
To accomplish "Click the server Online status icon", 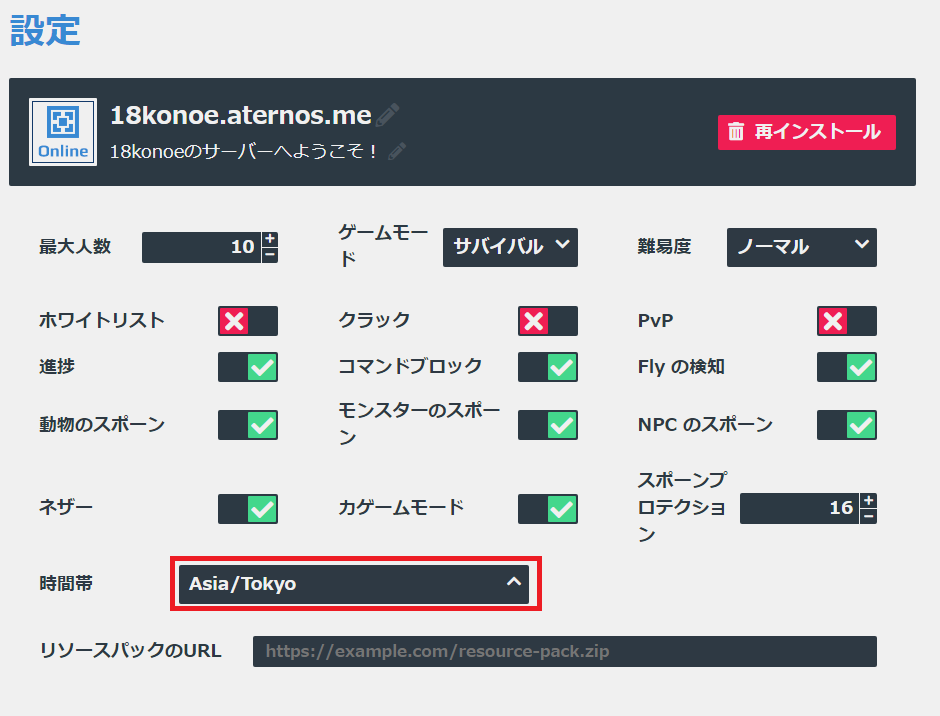I will coord(63,132).
